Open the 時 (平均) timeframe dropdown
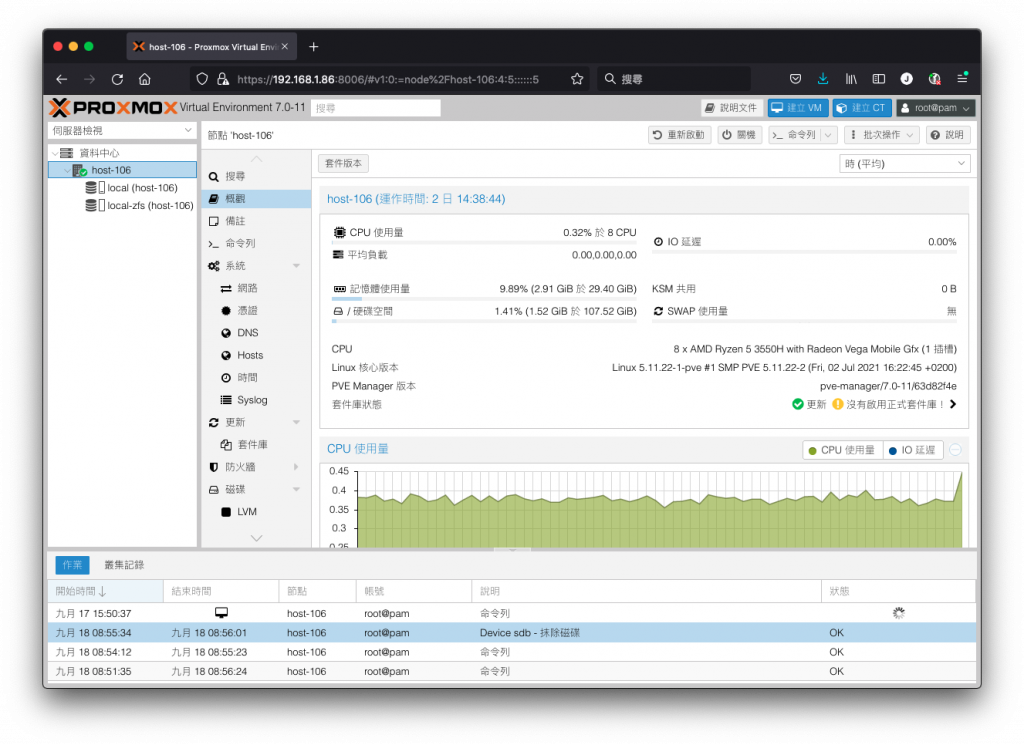1024x745 pixels. pos(904,163)
